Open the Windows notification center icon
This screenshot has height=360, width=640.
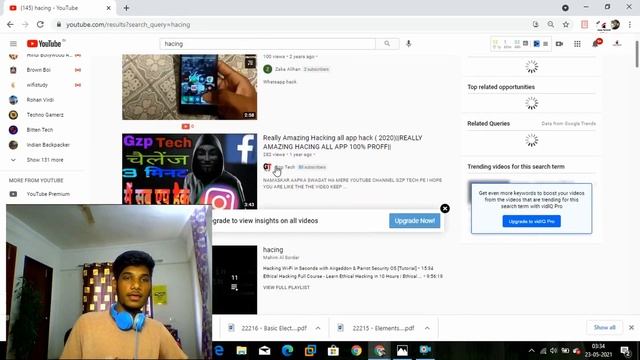tap(625, 351)
